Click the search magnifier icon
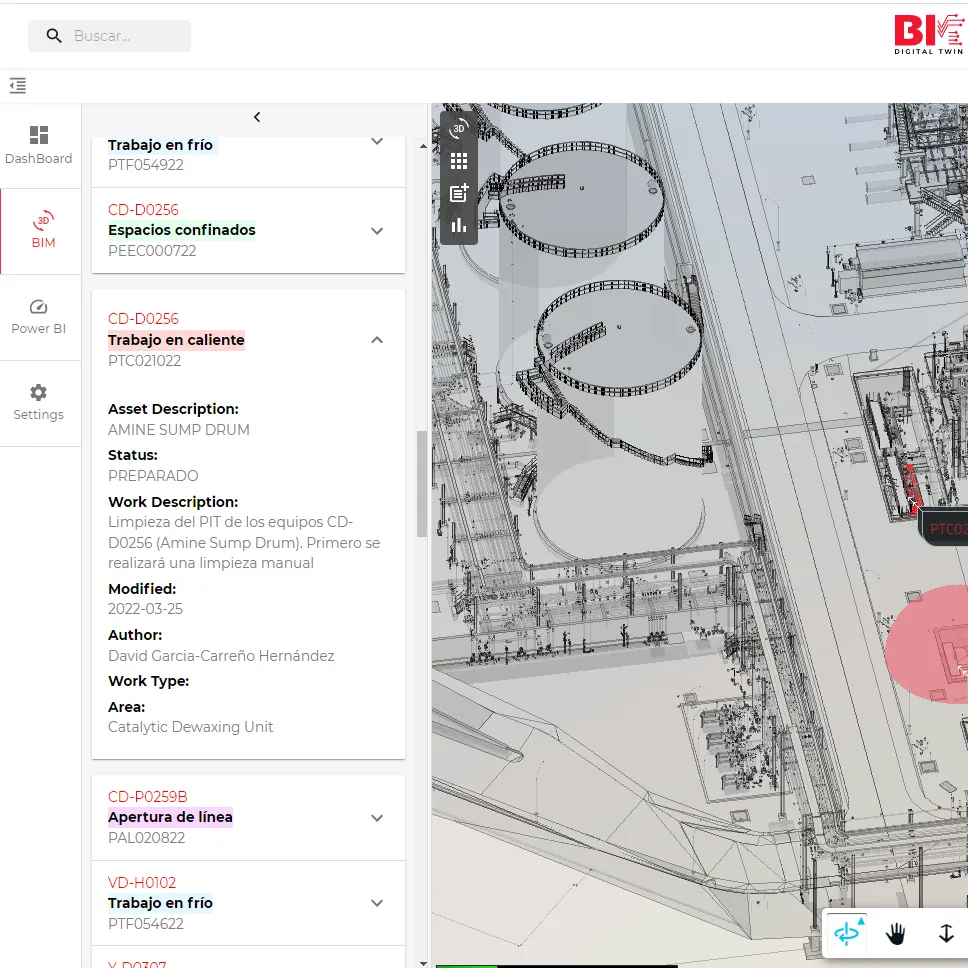This screenshot has width=968, height=968. tap(53, 35)
